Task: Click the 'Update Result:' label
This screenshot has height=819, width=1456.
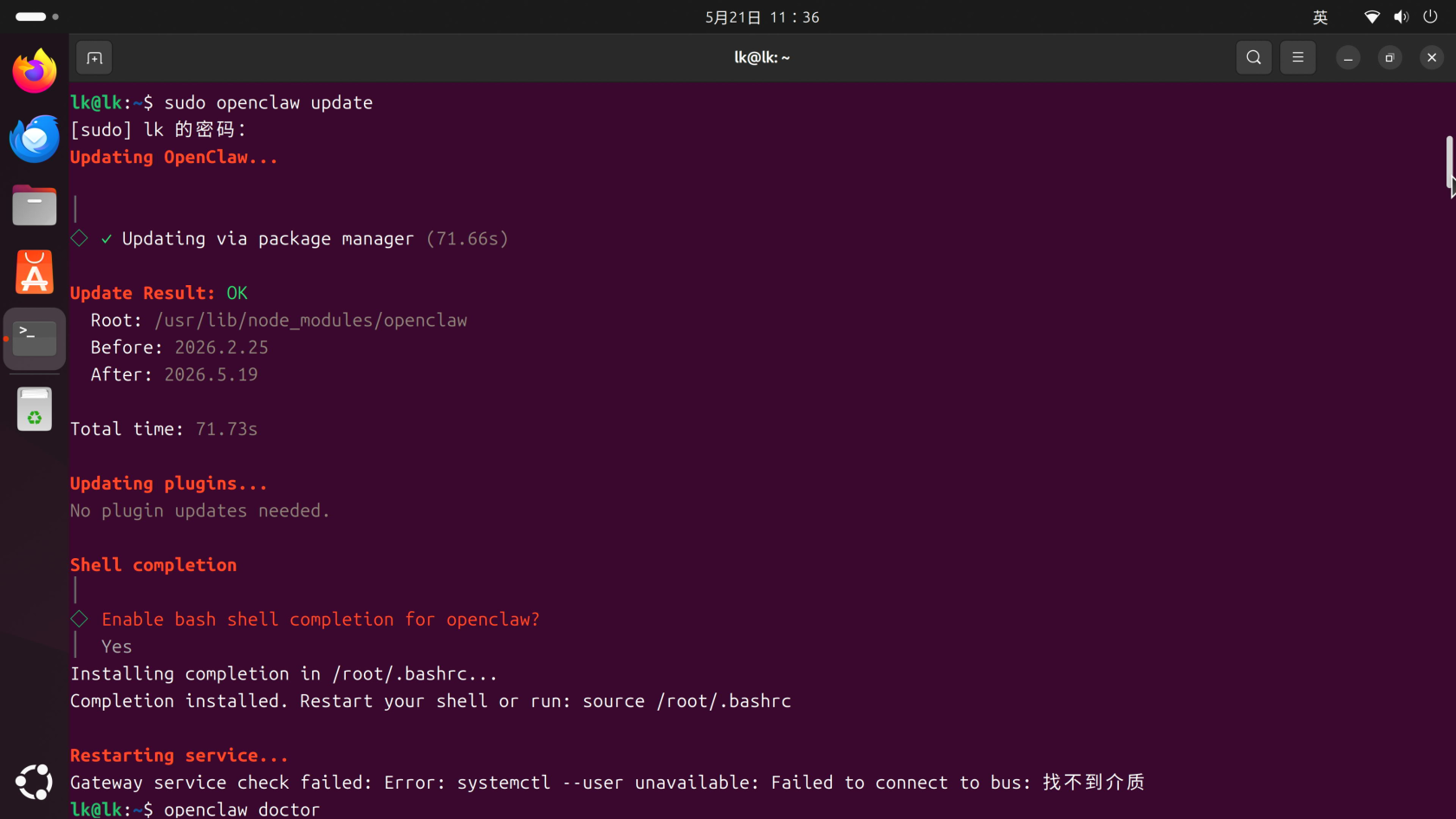Action: click(x=142, y=293)
